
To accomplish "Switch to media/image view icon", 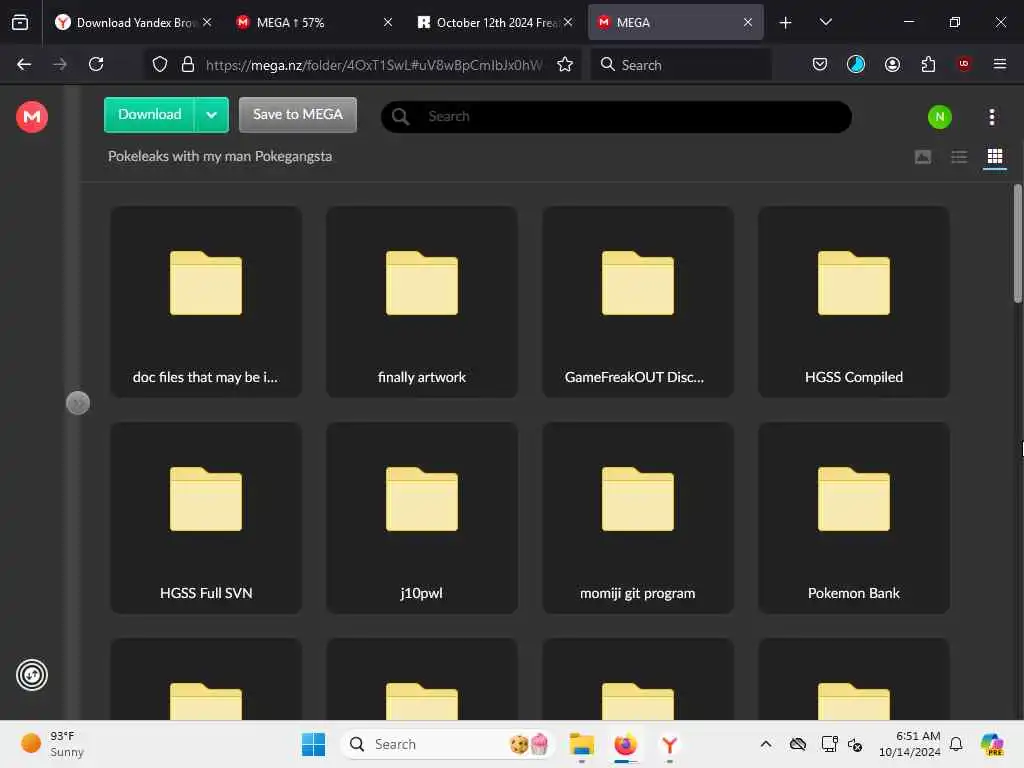I will coord(922,157).
